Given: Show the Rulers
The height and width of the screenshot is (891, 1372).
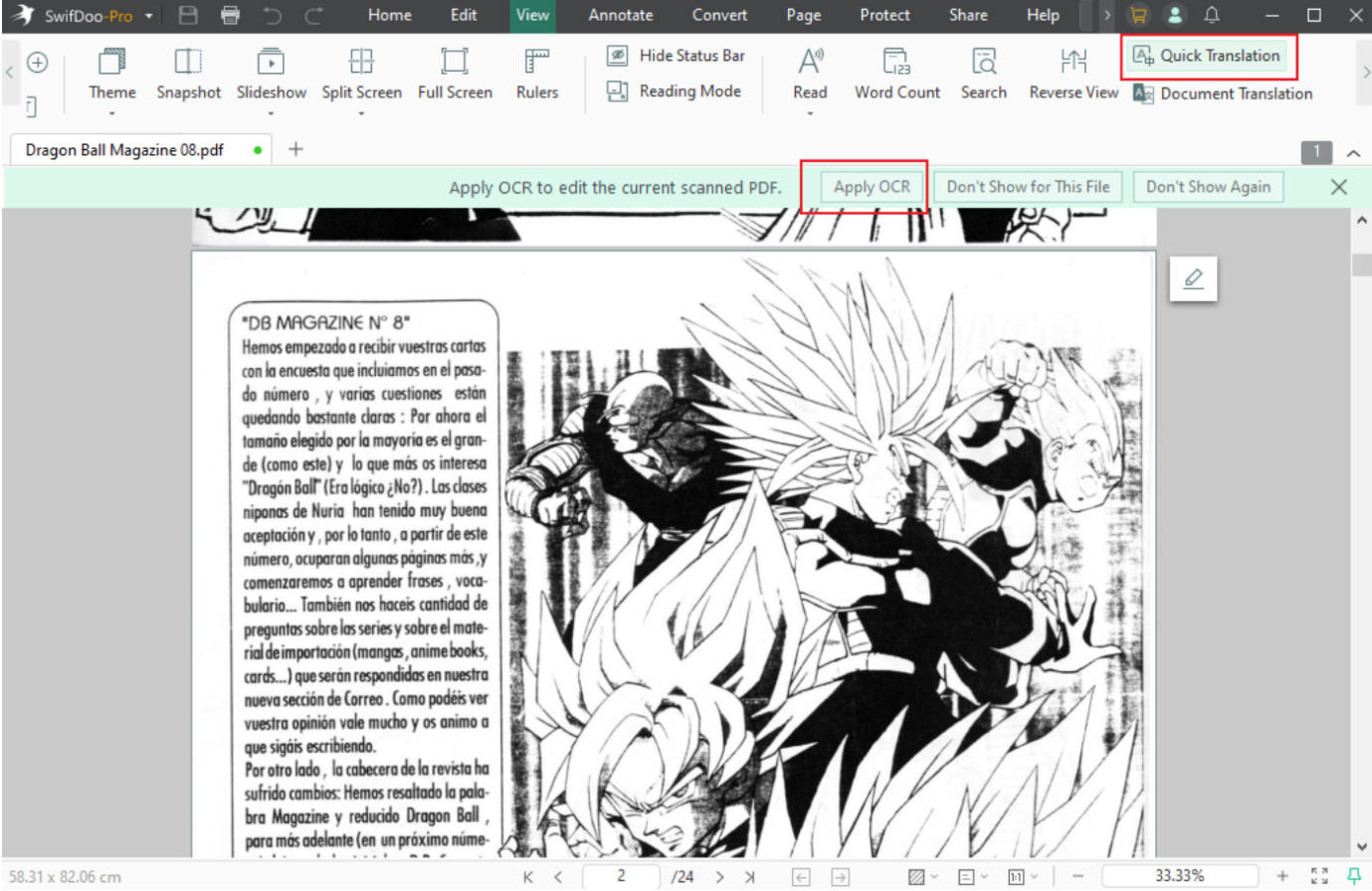Looking at the screenshot, I should click(x=536, y=75).
